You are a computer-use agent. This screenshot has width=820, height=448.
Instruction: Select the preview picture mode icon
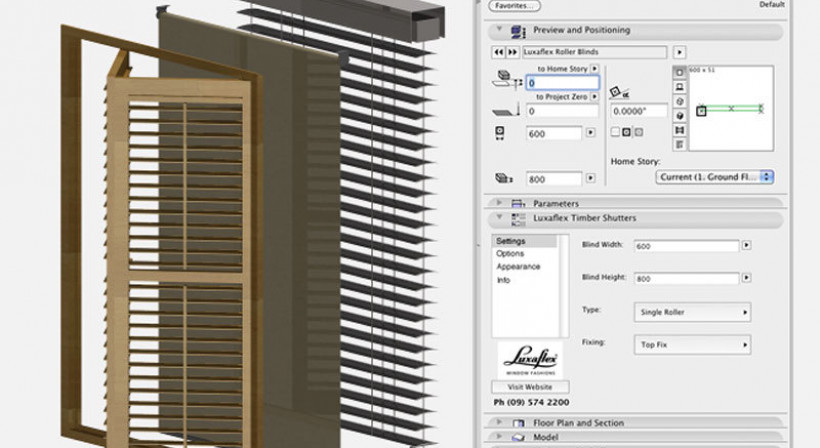680,130
